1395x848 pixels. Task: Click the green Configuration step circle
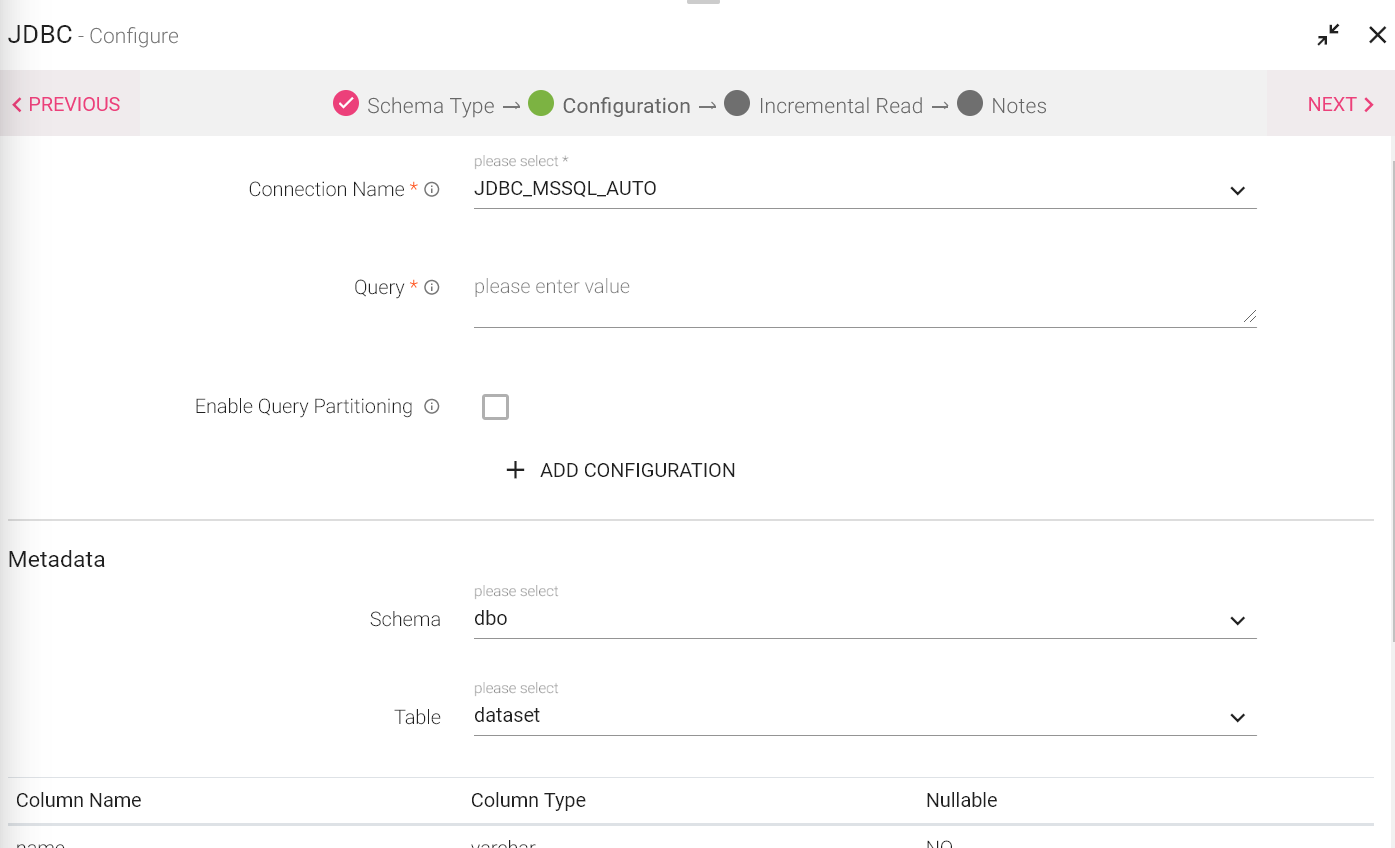click(x=541, y=104)
